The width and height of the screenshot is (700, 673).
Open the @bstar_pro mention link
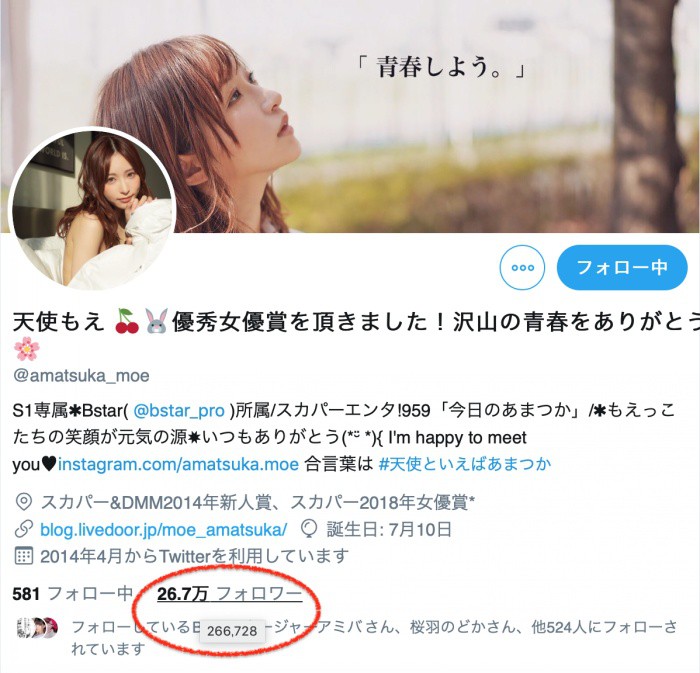(x=179, y=411)
